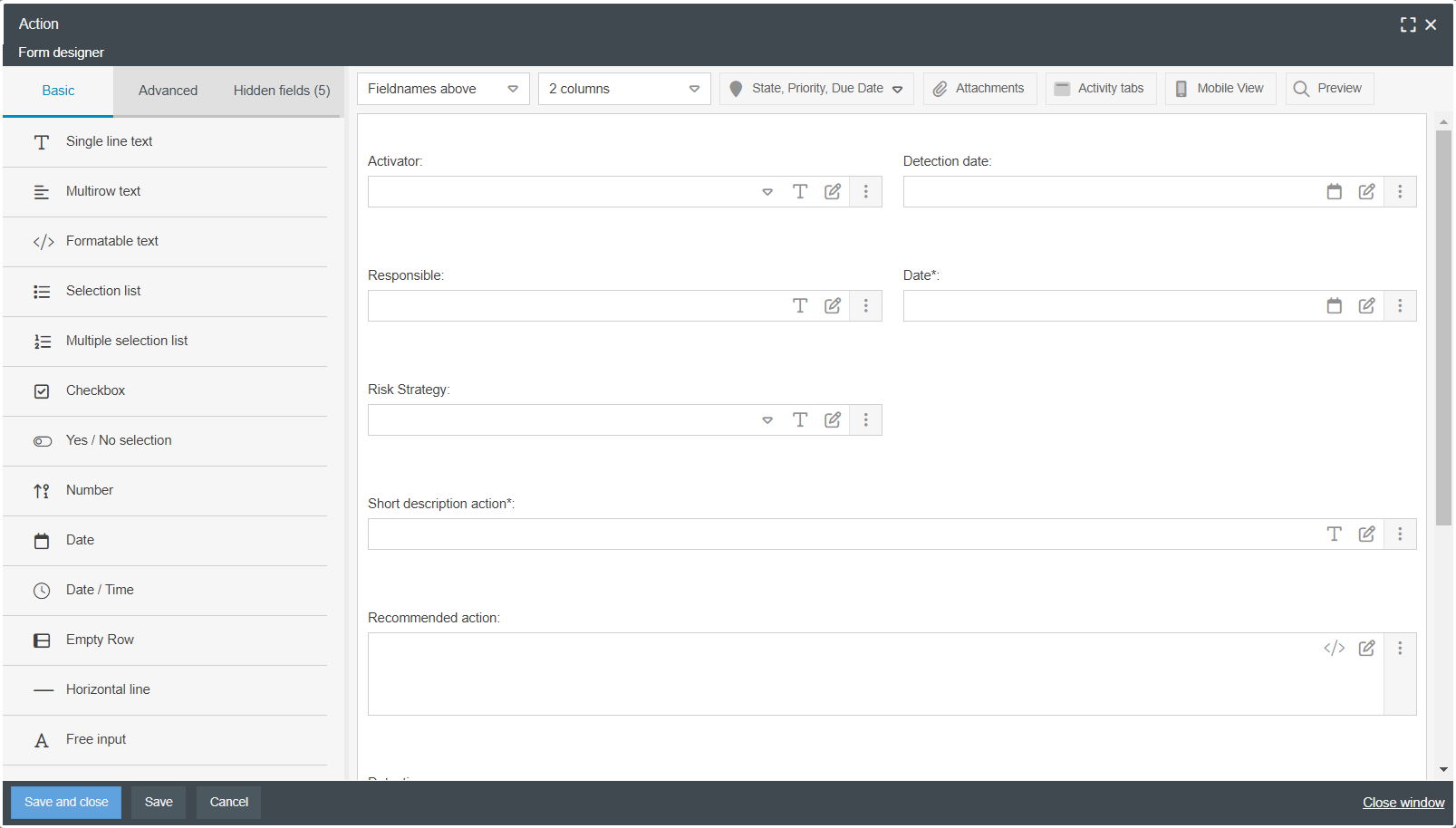
Task: Expand the Risk Strategy dropdown arrow
Action: point(767,420)
